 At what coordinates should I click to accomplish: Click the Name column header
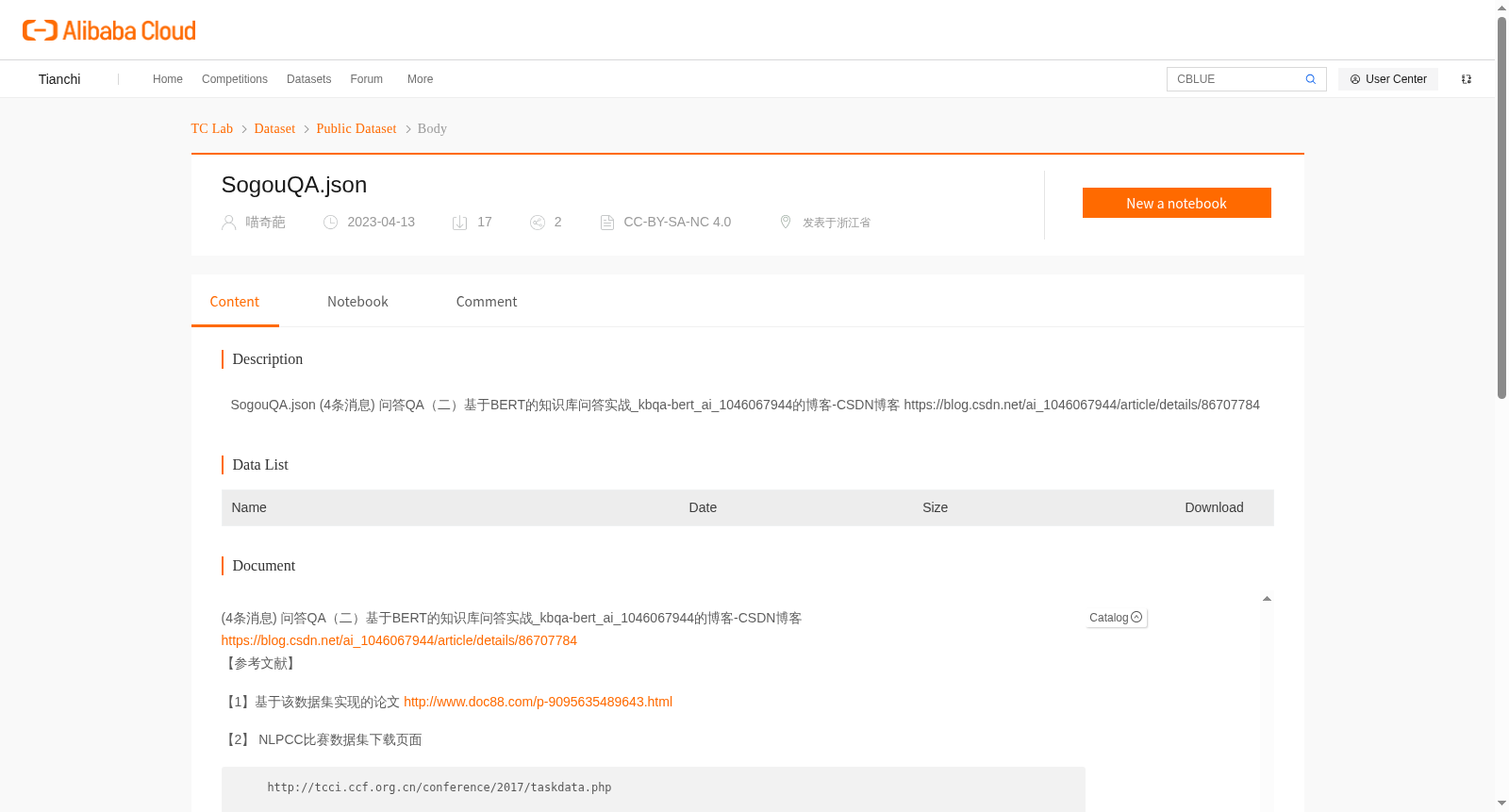[249, 507]
